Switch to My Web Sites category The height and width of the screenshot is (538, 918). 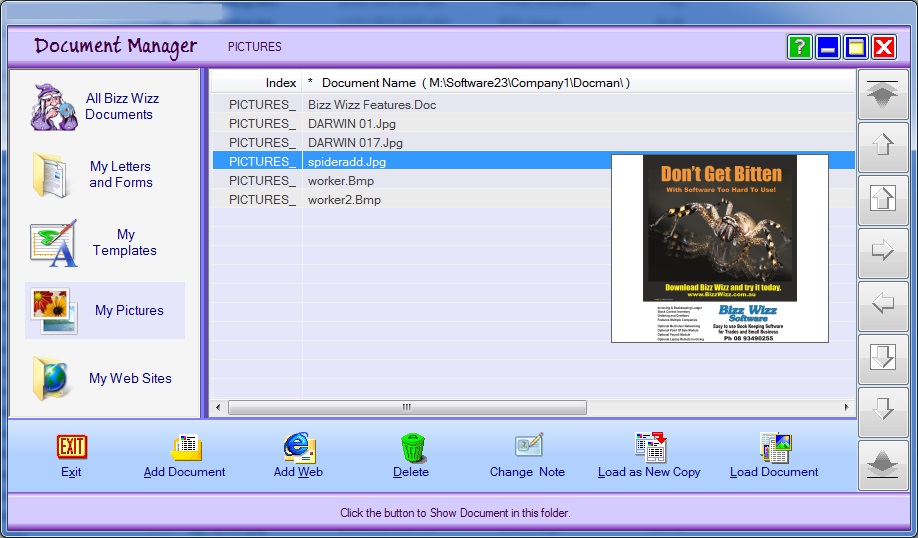click(x=130, y=378)
